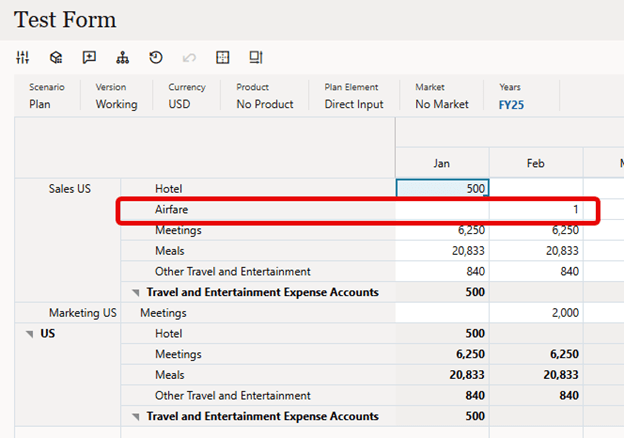The height and width of the screenshot is (438, 624).
Task: Collapse the US row group
Action: pos(29,334)
